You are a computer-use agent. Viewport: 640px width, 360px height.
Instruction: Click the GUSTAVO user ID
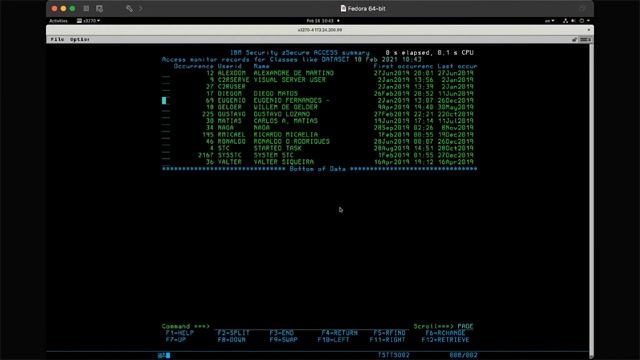[x=231, y=114]
